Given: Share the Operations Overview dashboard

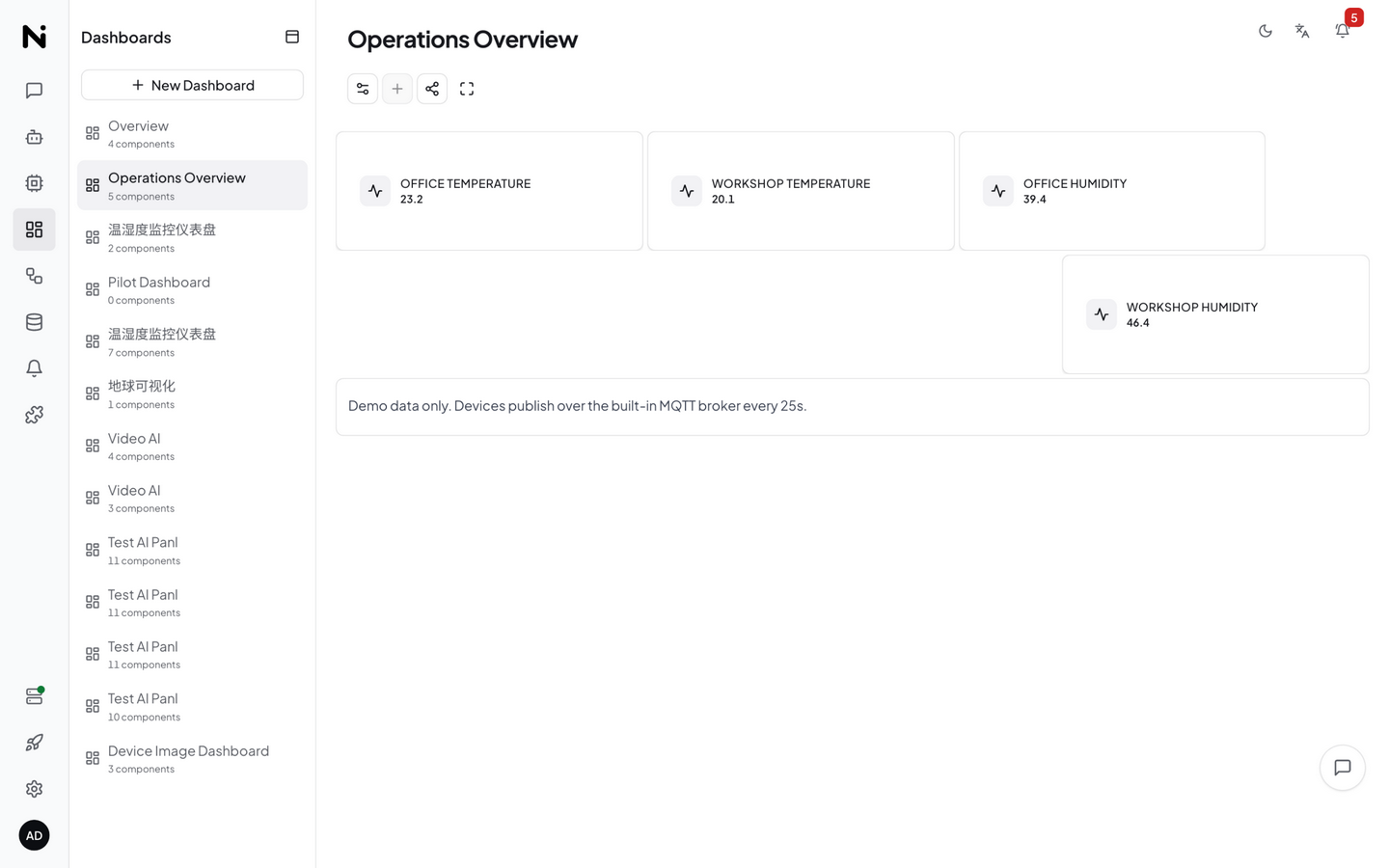Looking at the screenshot, I should coord(432,89).
